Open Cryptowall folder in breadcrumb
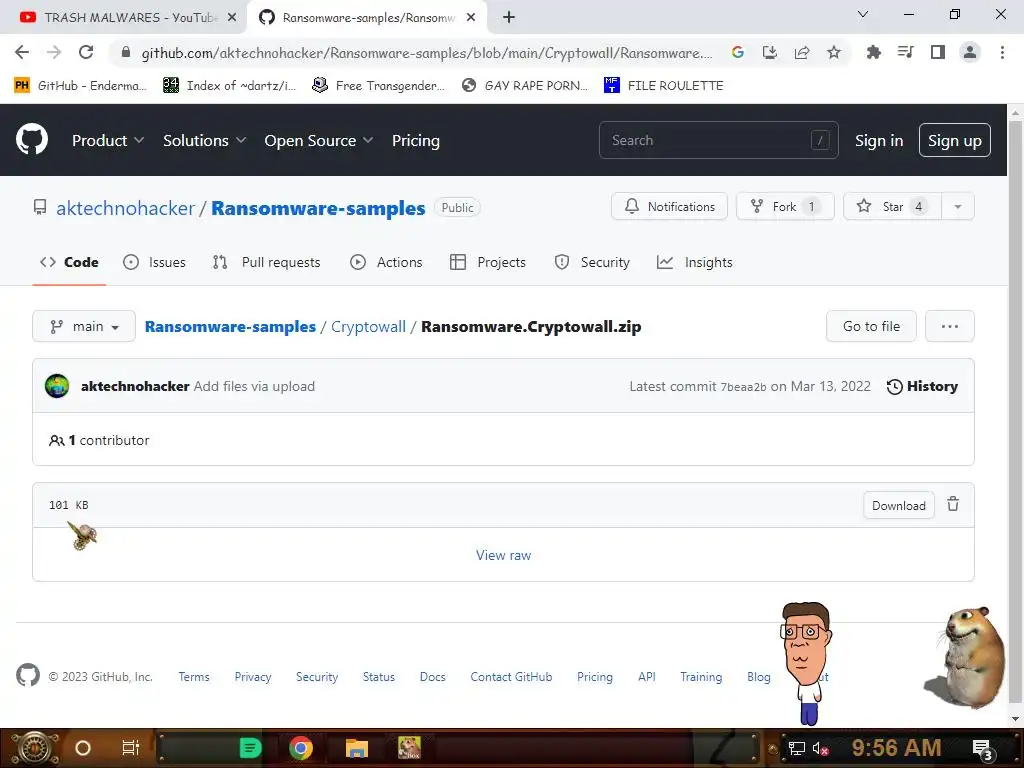 pyautogui.click(x=368, y=327)
